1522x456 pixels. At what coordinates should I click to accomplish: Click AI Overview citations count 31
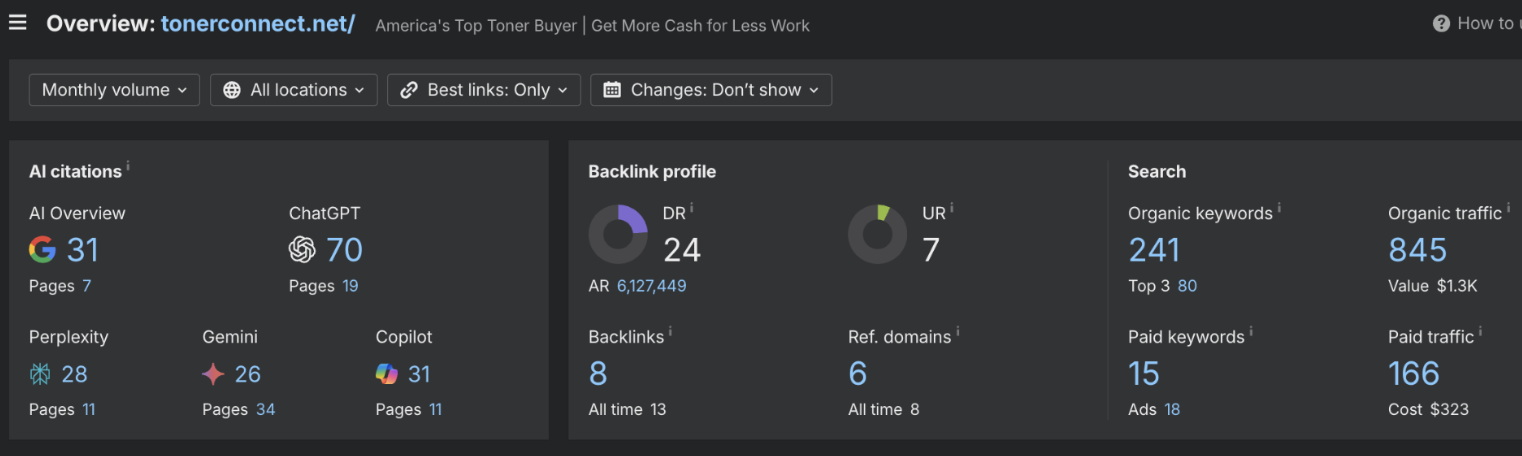(x=83, y=249)
